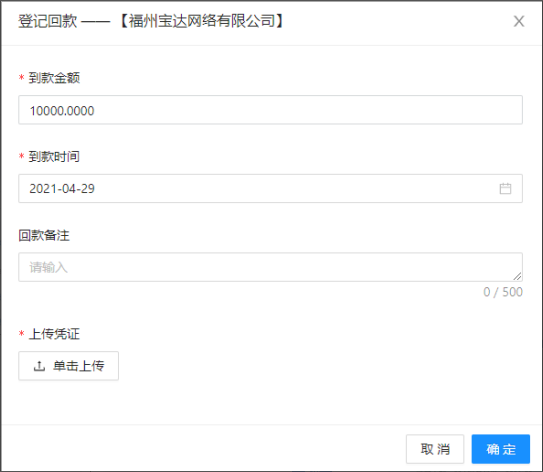Focus the 回款备注 remarks textarea
Screen dimensions: 543x472
tap(270, 267)
